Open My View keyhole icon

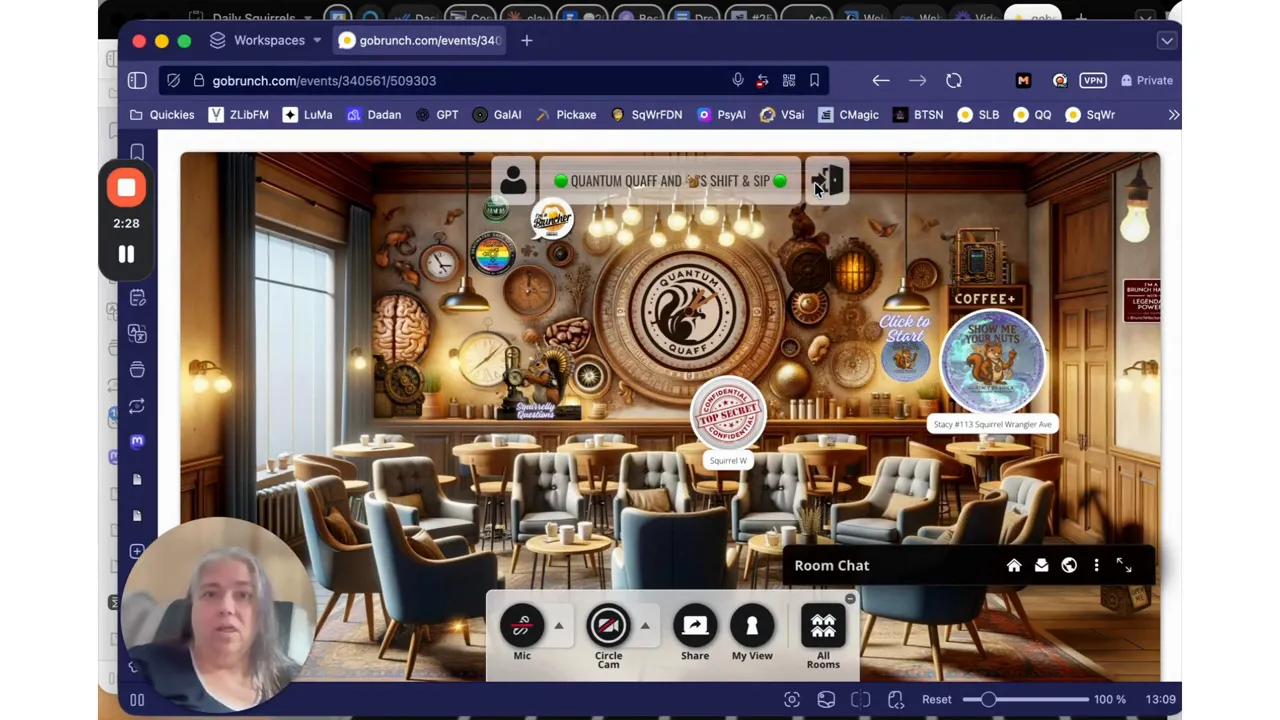pos(752,626)
